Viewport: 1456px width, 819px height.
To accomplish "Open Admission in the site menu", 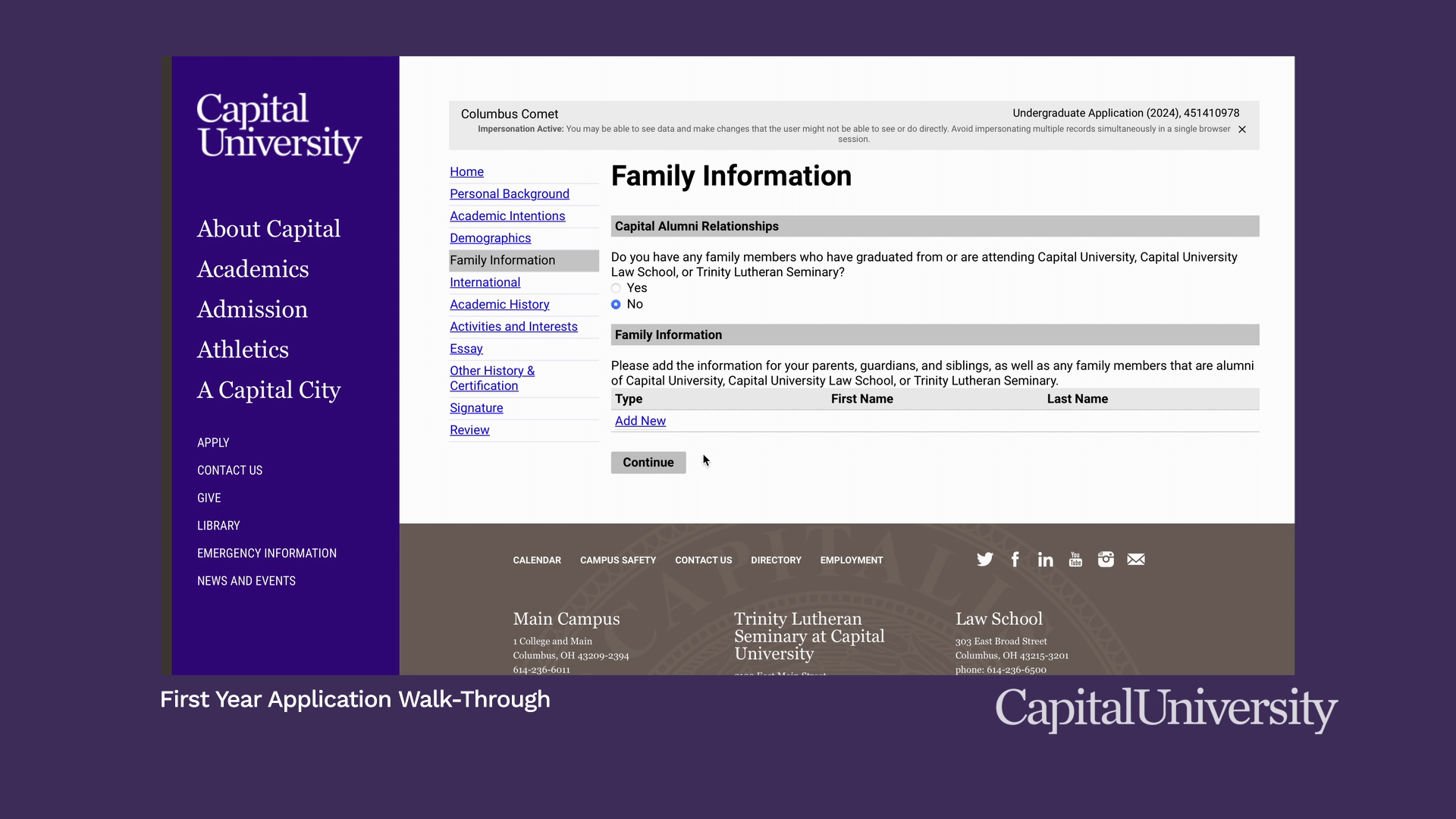I will click(x=253, y=309).
